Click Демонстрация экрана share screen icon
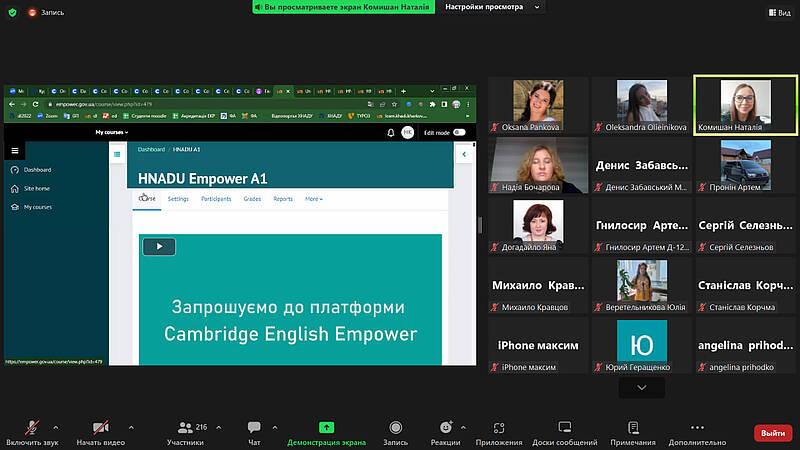 (x=327, y=427)
